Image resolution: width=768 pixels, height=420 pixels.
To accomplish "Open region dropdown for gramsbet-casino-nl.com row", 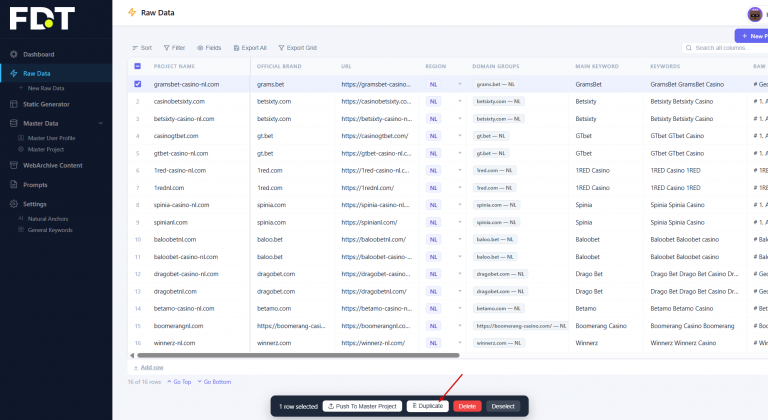I will pos(459,84).
